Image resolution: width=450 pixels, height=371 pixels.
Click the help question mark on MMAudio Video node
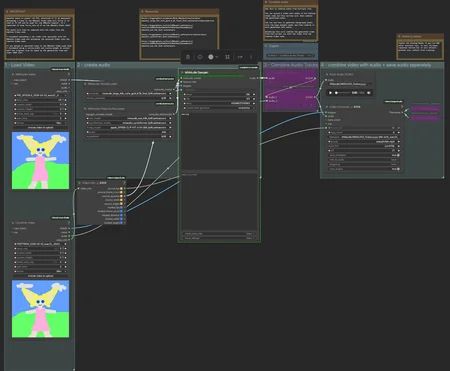[69, 74]
